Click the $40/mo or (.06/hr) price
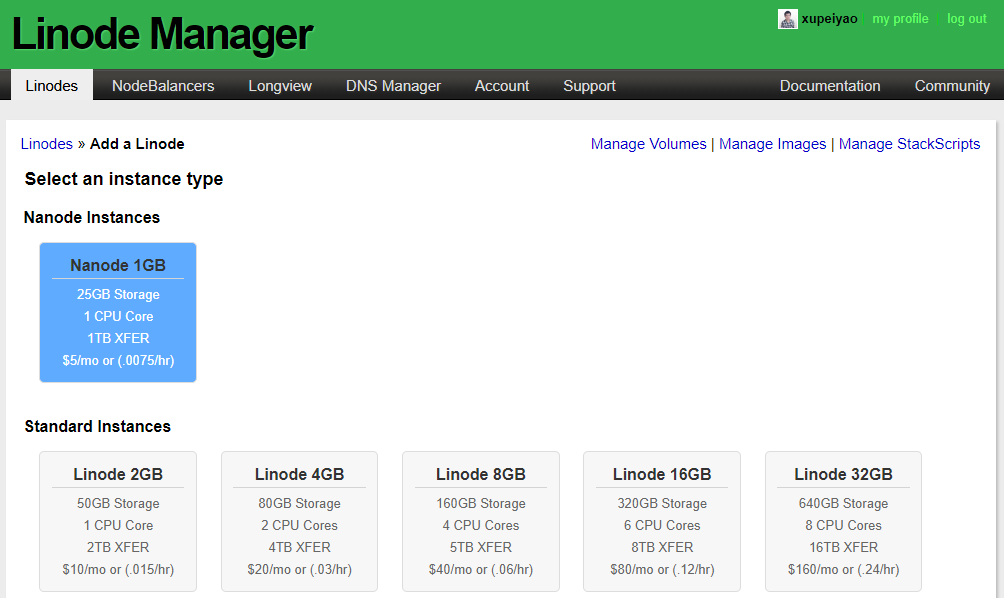Screen dimensions: 1004x598 [481, 569]
